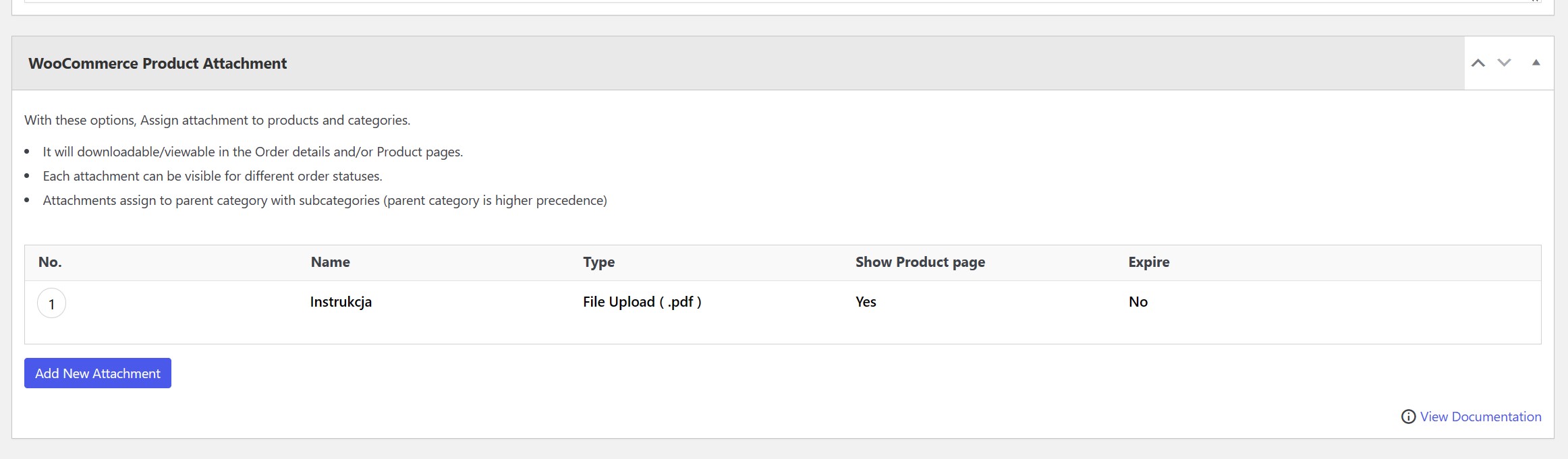Click the bullet about parent category precedence
The width and height of the screenshot is (1568, 459).
click(325, 200)
